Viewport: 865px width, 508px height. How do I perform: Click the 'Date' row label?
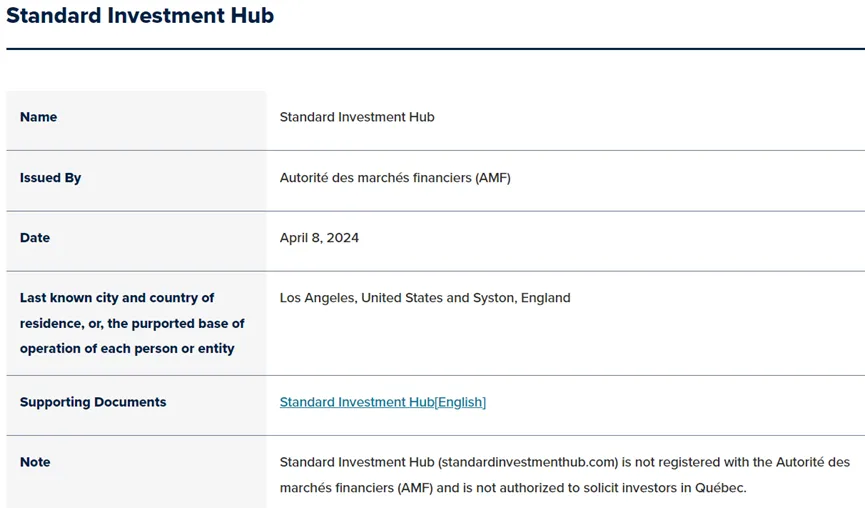[35, 238]
